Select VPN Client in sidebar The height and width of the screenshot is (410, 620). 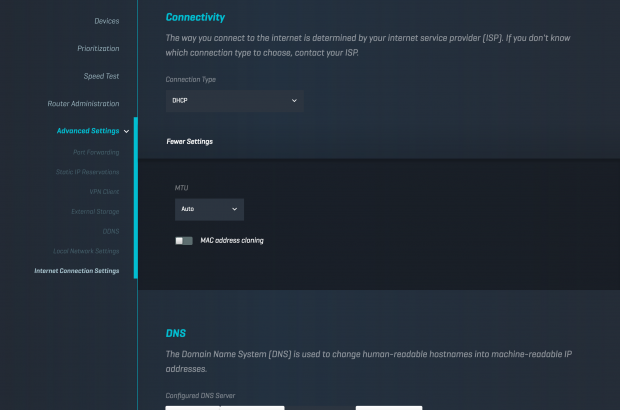point(104,191)
